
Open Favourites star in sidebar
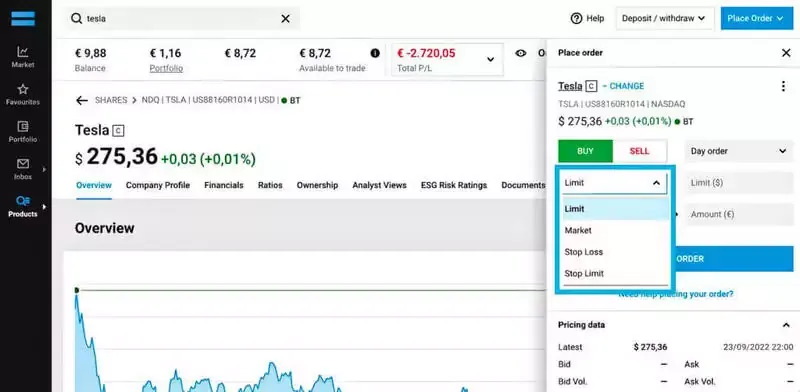click(23, 94)
